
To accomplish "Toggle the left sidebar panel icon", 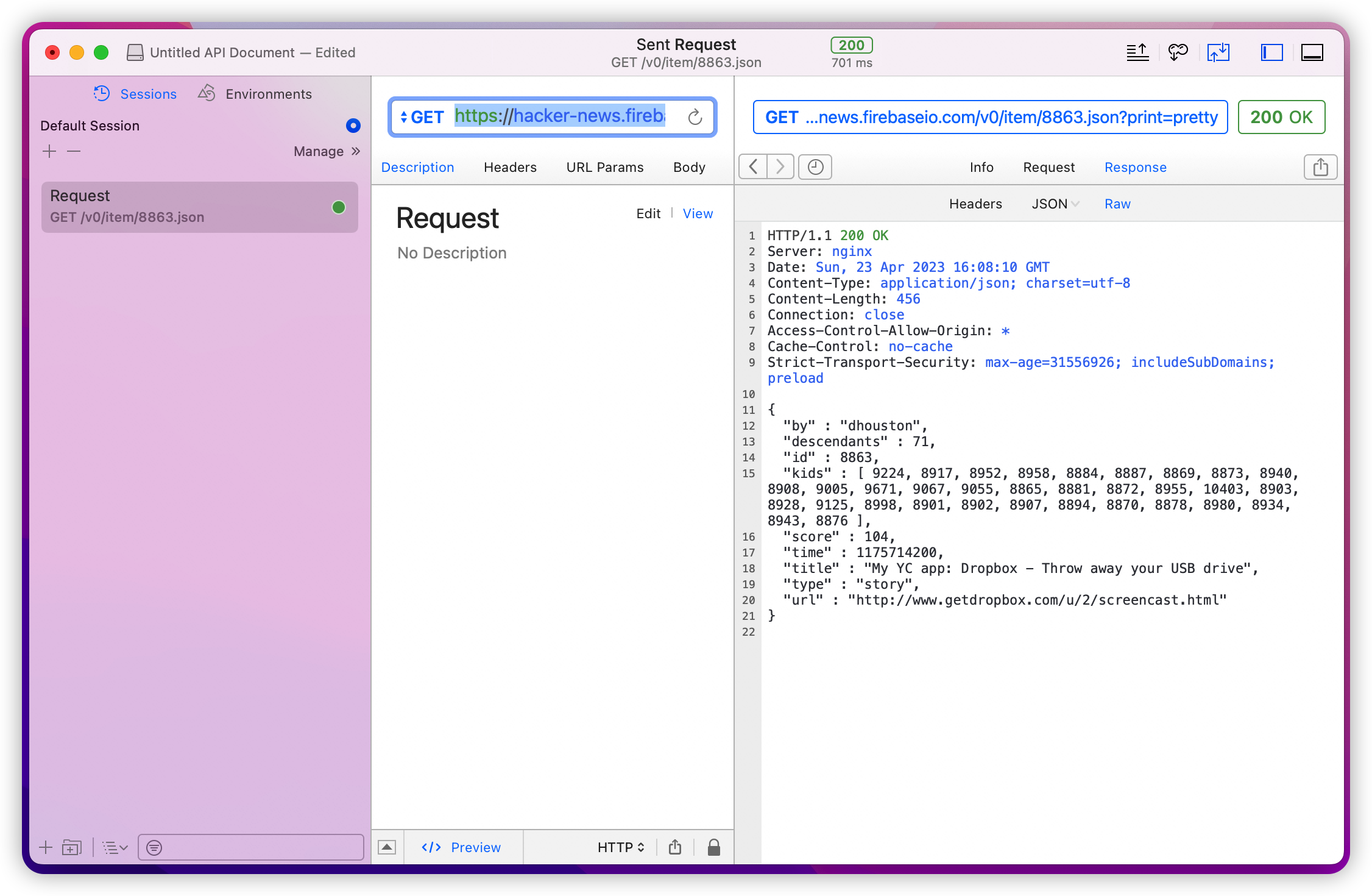I will (x=1271, y=52).
